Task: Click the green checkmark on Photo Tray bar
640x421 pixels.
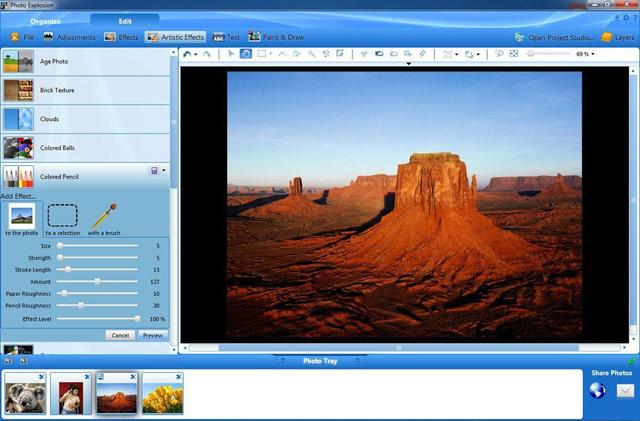Action: 632,361
